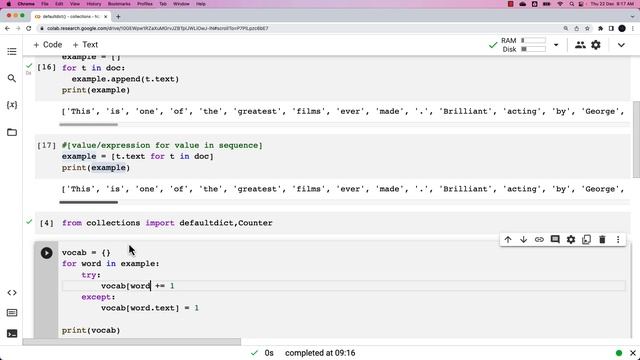Click the browser back arrow

7,28
